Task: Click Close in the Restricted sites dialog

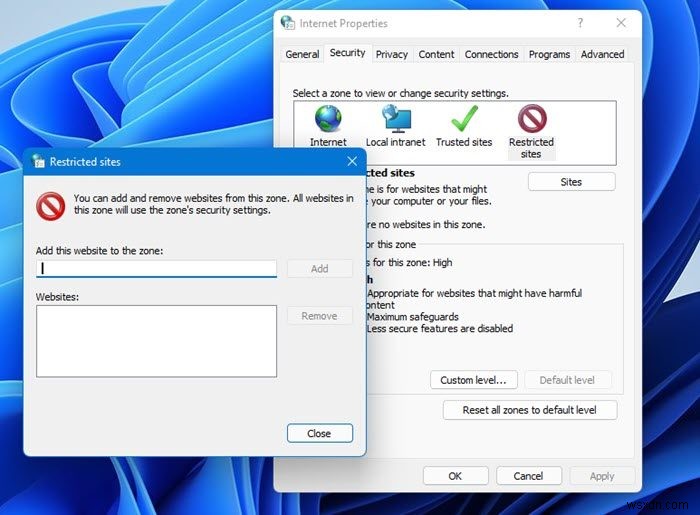Action: pyautogui.click(x=320, y=433)
